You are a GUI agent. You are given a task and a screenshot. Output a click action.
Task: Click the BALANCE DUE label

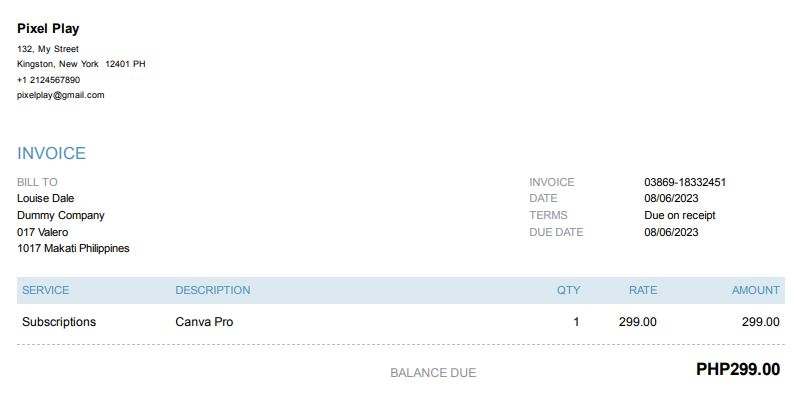coord(433,373)
